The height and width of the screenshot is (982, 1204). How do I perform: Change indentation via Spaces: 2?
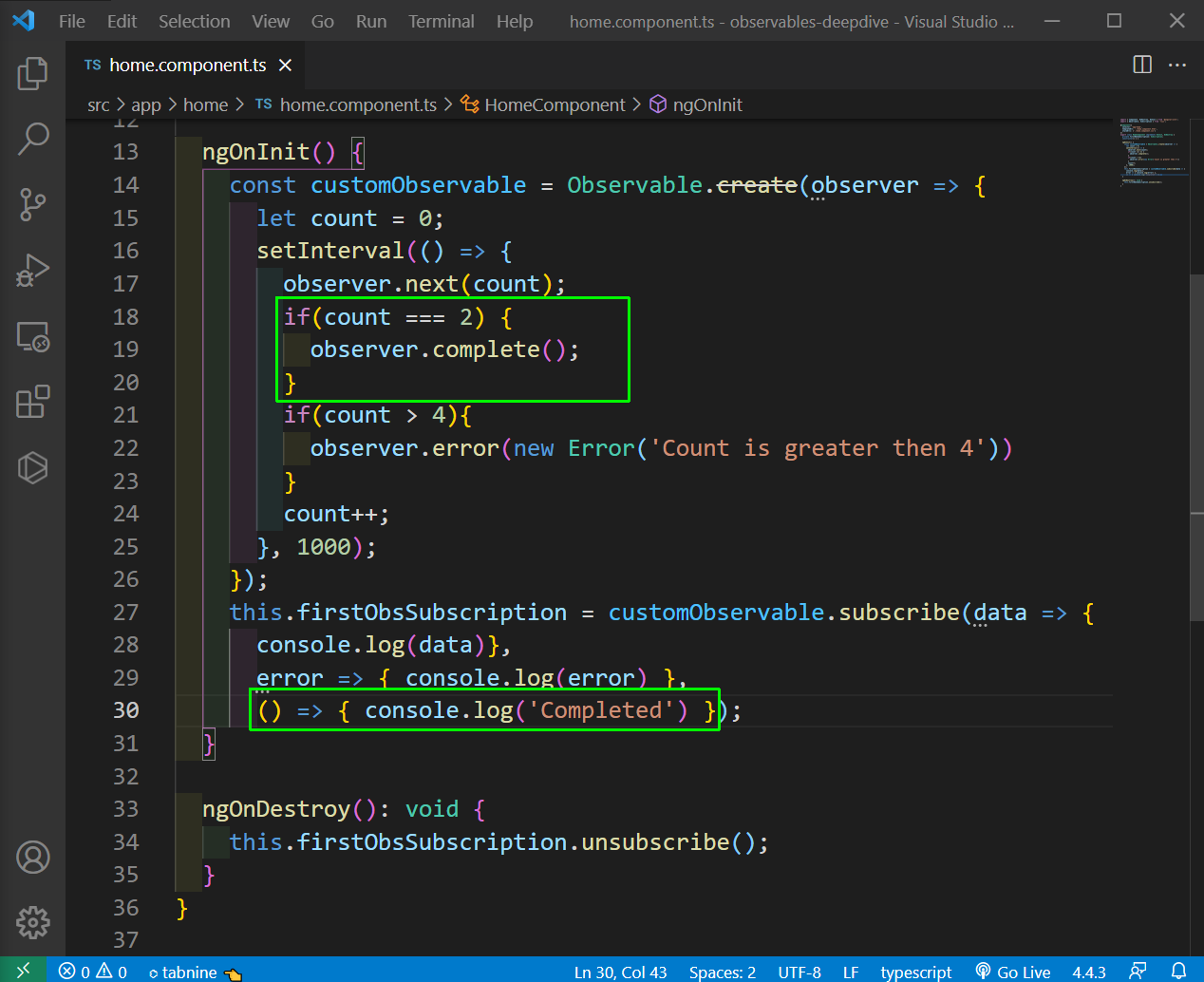[x=723, y=972]
